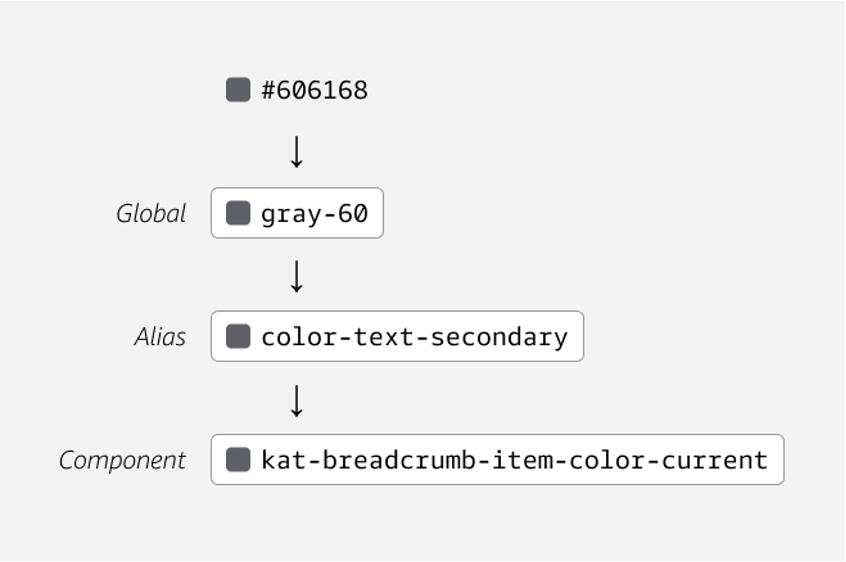Click the gray-60 token box border area

point(297,213)
